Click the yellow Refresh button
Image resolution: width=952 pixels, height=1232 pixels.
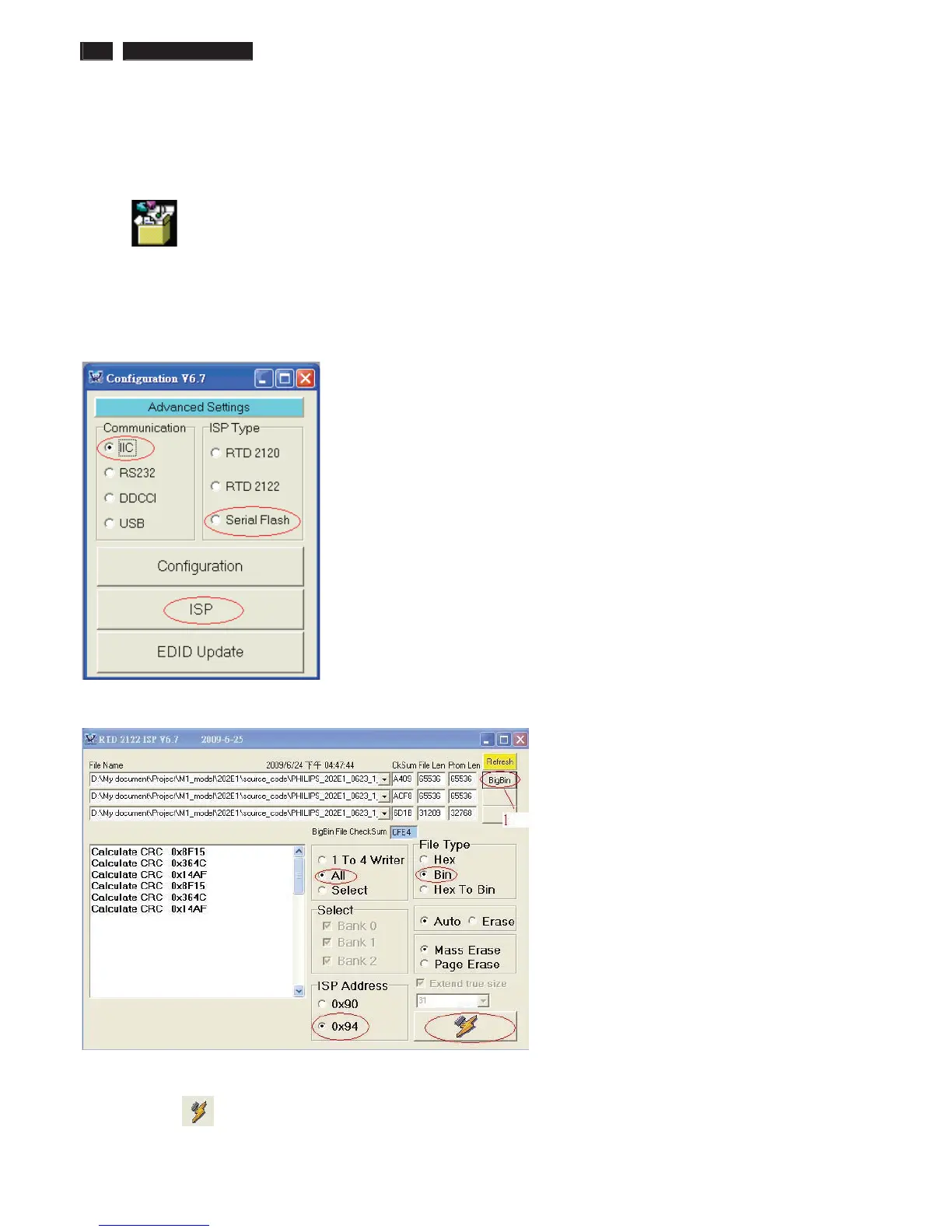point(499,762)
